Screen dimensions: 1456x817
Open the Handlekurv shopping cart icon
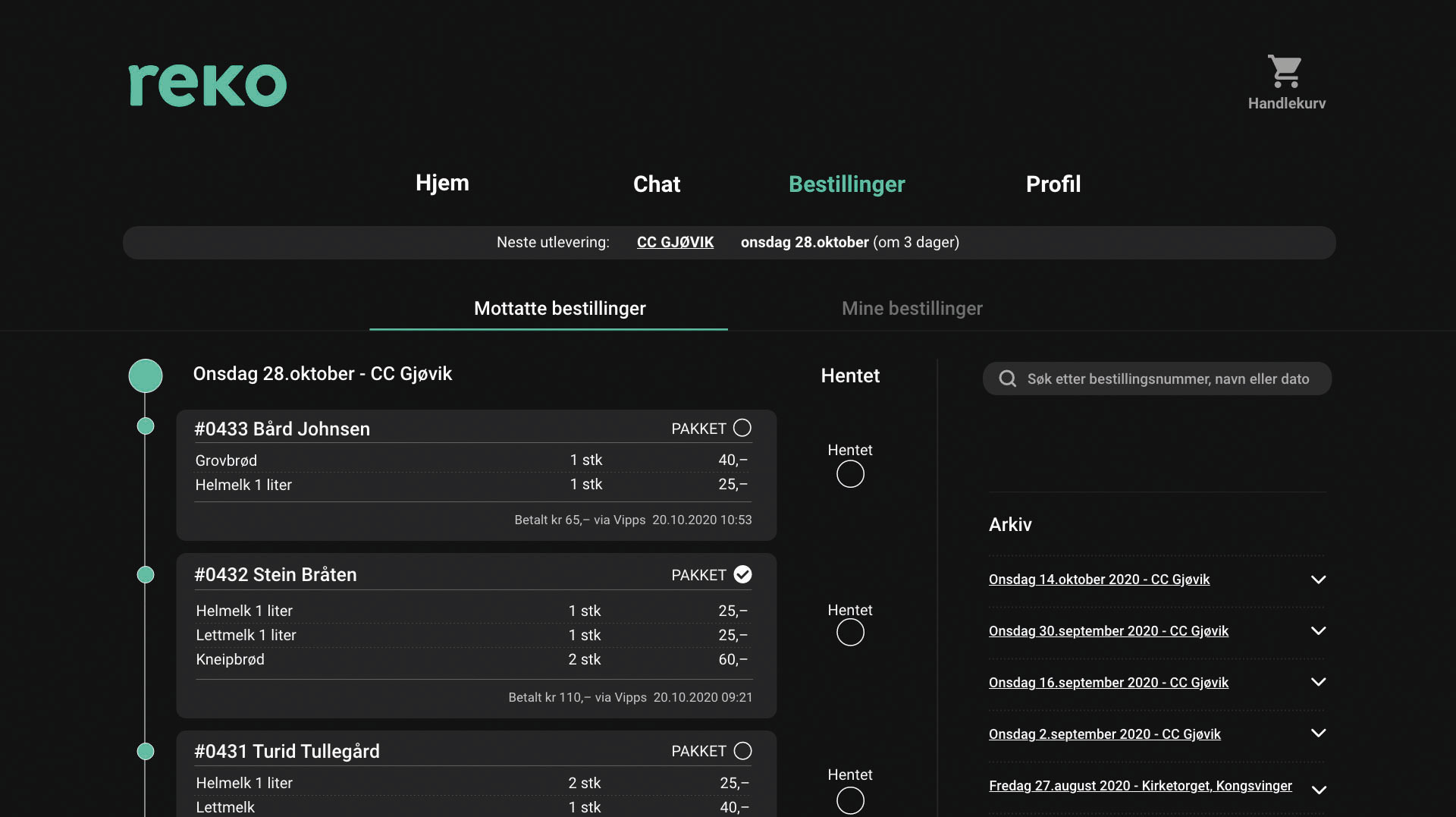pyautogui.click(x=1285, y=71)
